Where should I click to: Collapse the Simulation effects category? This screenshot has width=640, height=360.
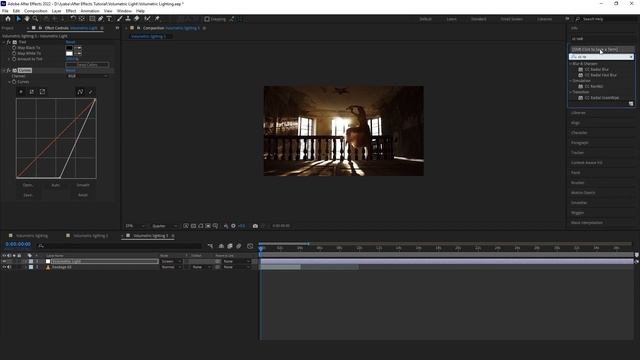pos(571,81)
